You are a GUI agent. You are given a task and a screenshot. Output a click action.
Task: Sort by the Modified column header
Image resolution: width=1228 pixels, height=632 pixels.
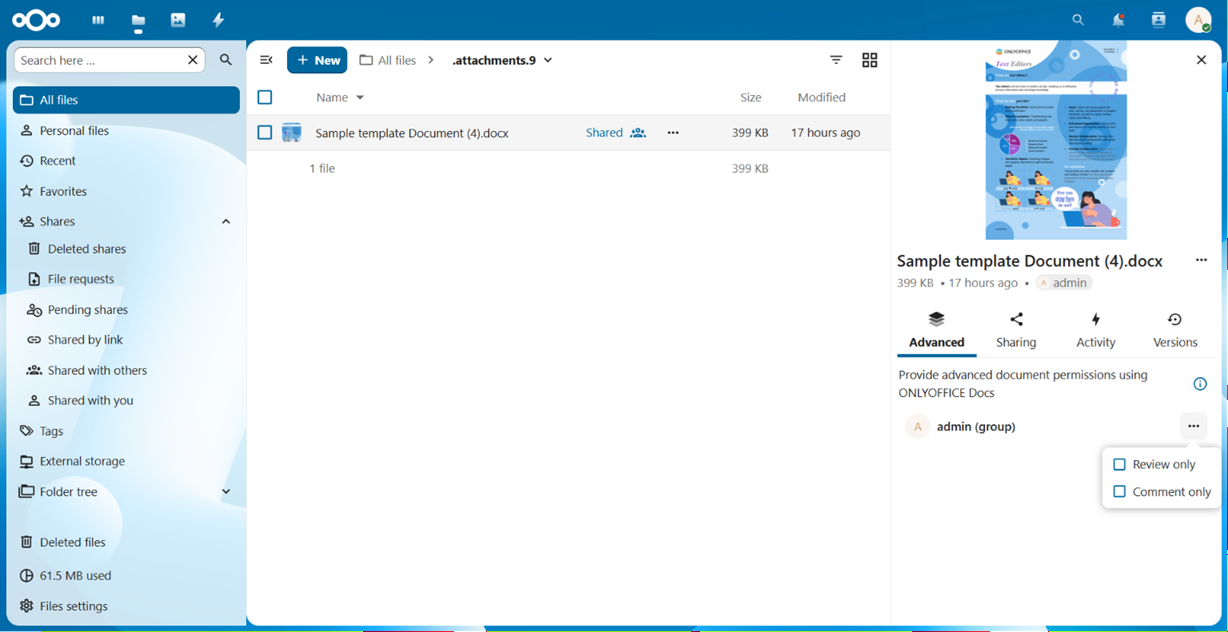(822, 97)
